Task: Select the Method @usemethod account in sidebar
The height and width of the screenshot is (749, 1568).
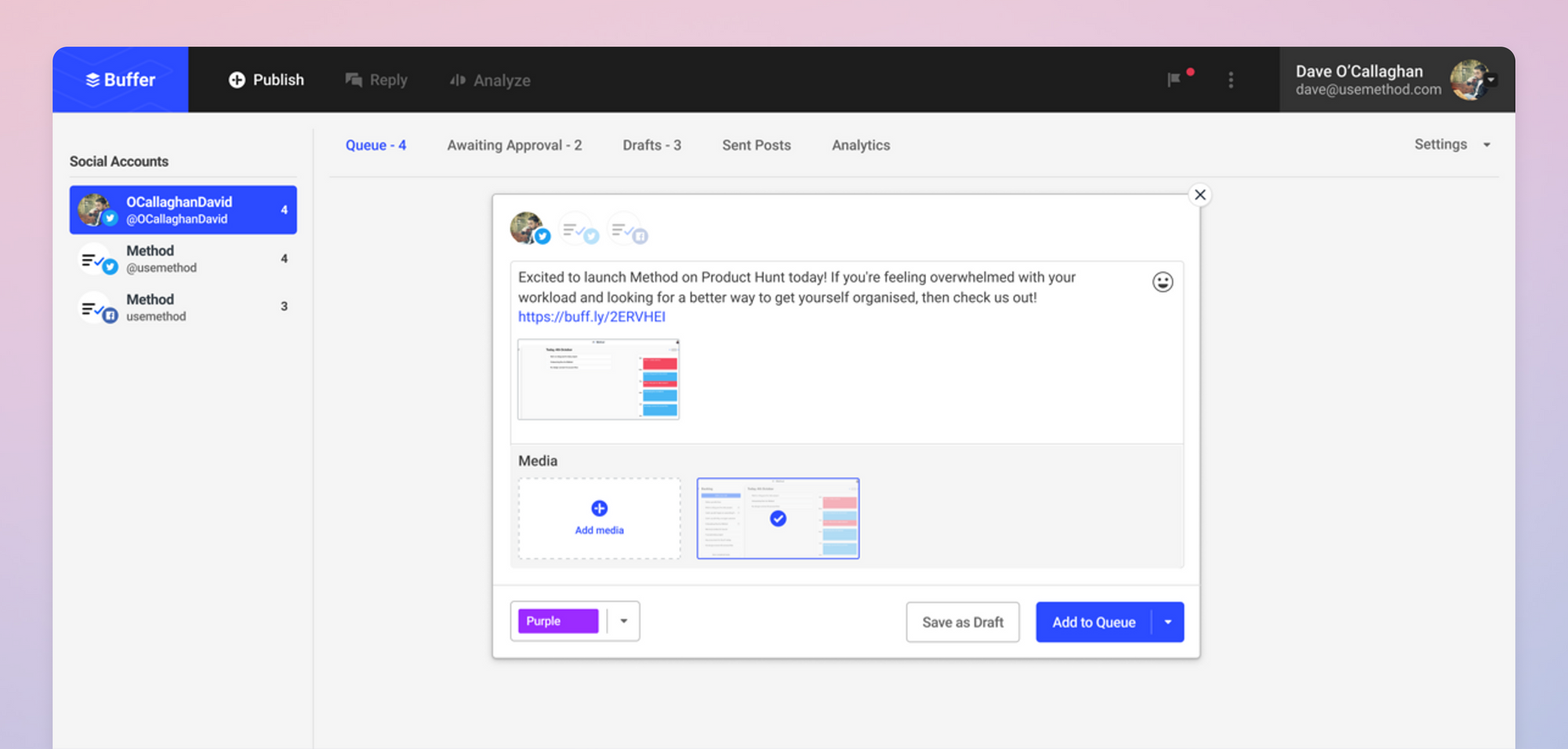Action: pos(183,259)
